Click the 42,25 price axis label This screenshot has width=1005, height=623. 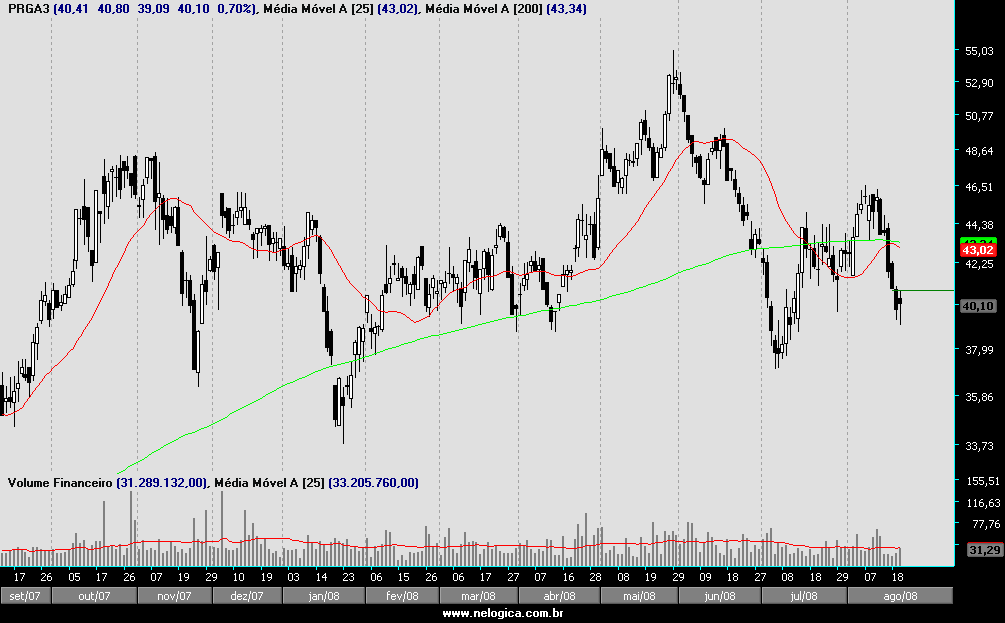(x=979, y=264)
